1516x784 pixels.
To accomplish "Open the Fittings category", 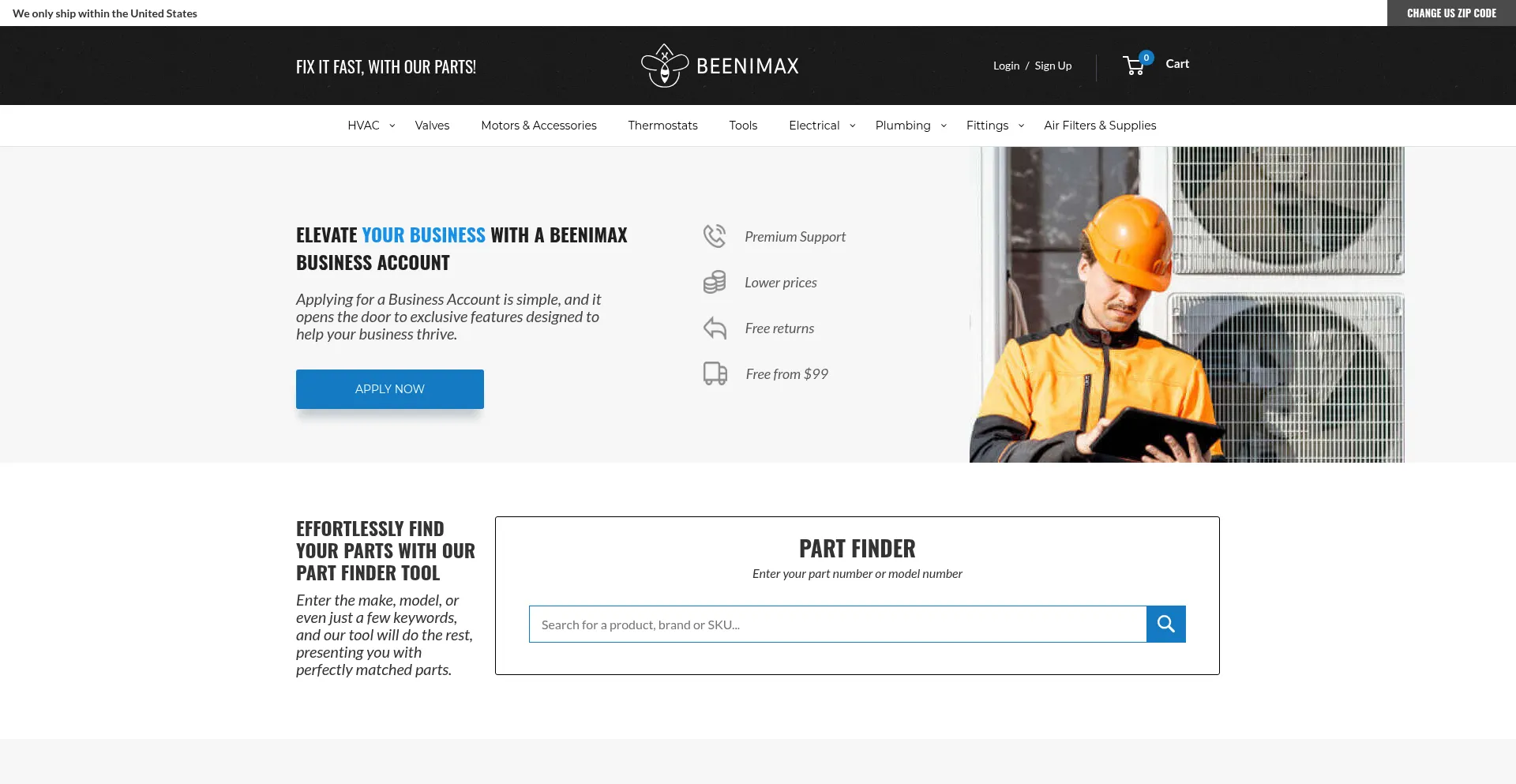I will pos(987,126).
